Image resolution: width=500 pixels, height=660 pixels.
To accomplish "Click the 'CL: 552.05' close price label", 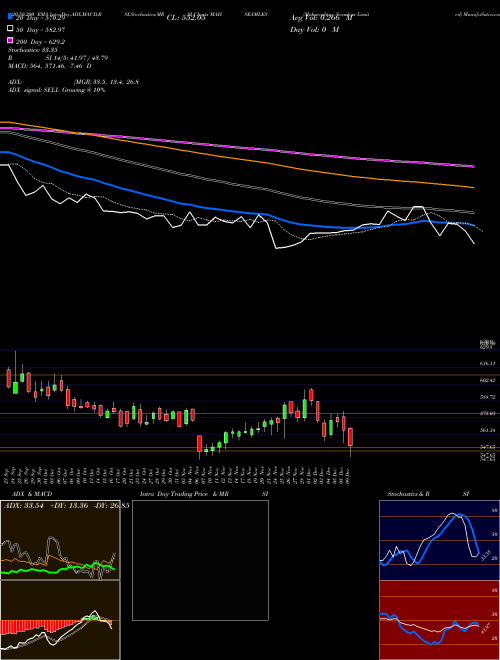I will point(186,18).
